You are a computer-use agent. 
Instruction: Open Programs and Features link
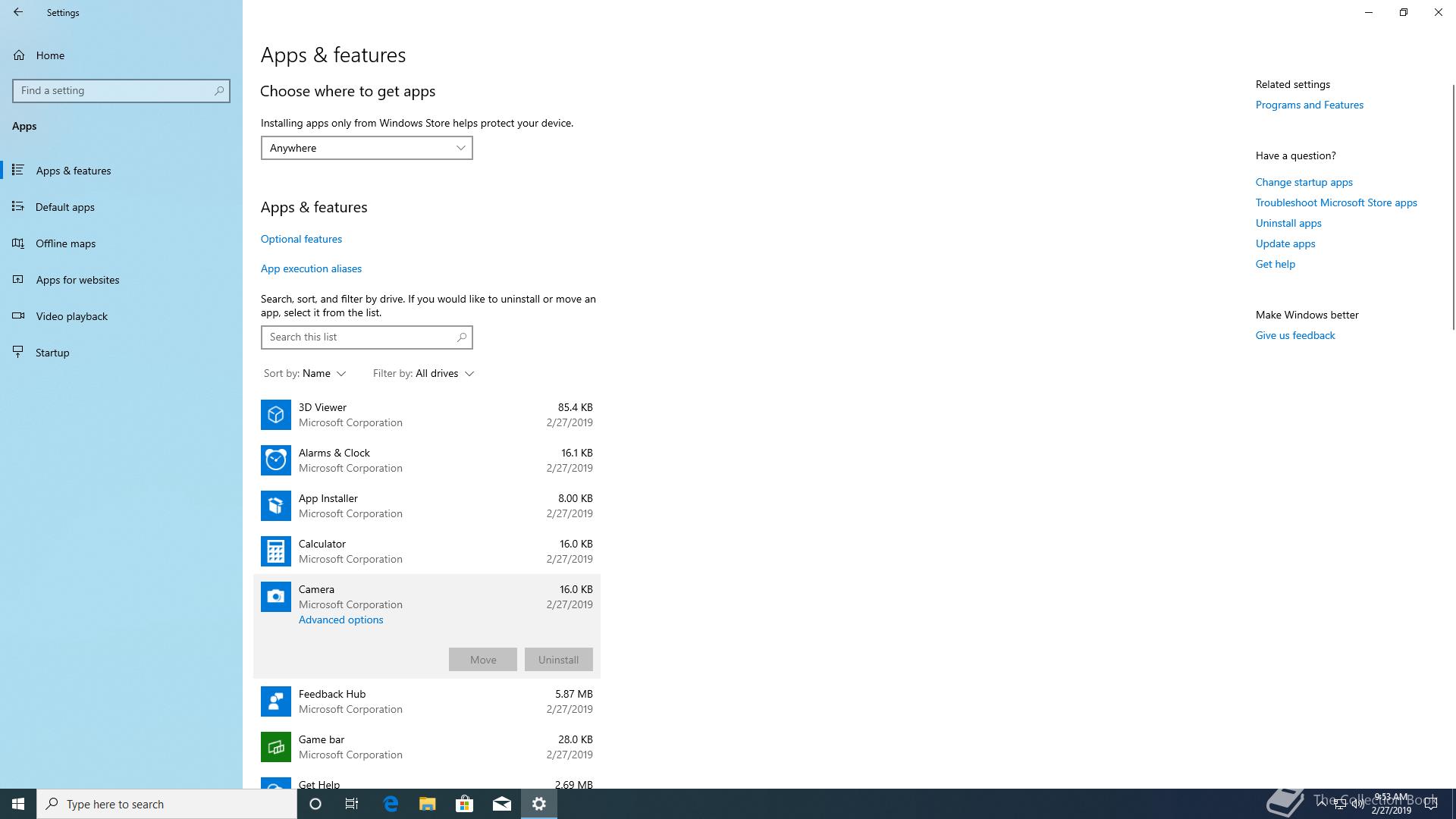1310,105
